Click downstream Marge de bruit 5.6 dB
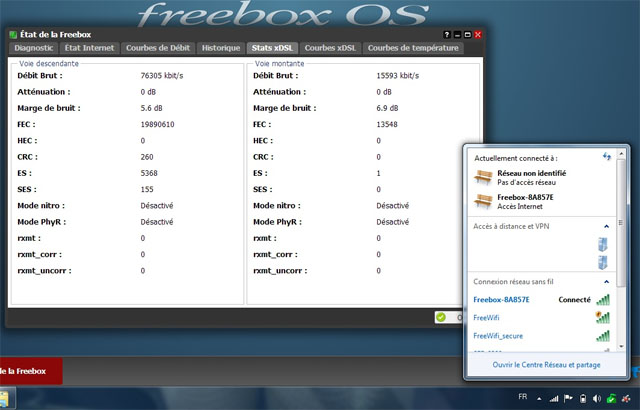The image size is (640, 410). (151, 109)
